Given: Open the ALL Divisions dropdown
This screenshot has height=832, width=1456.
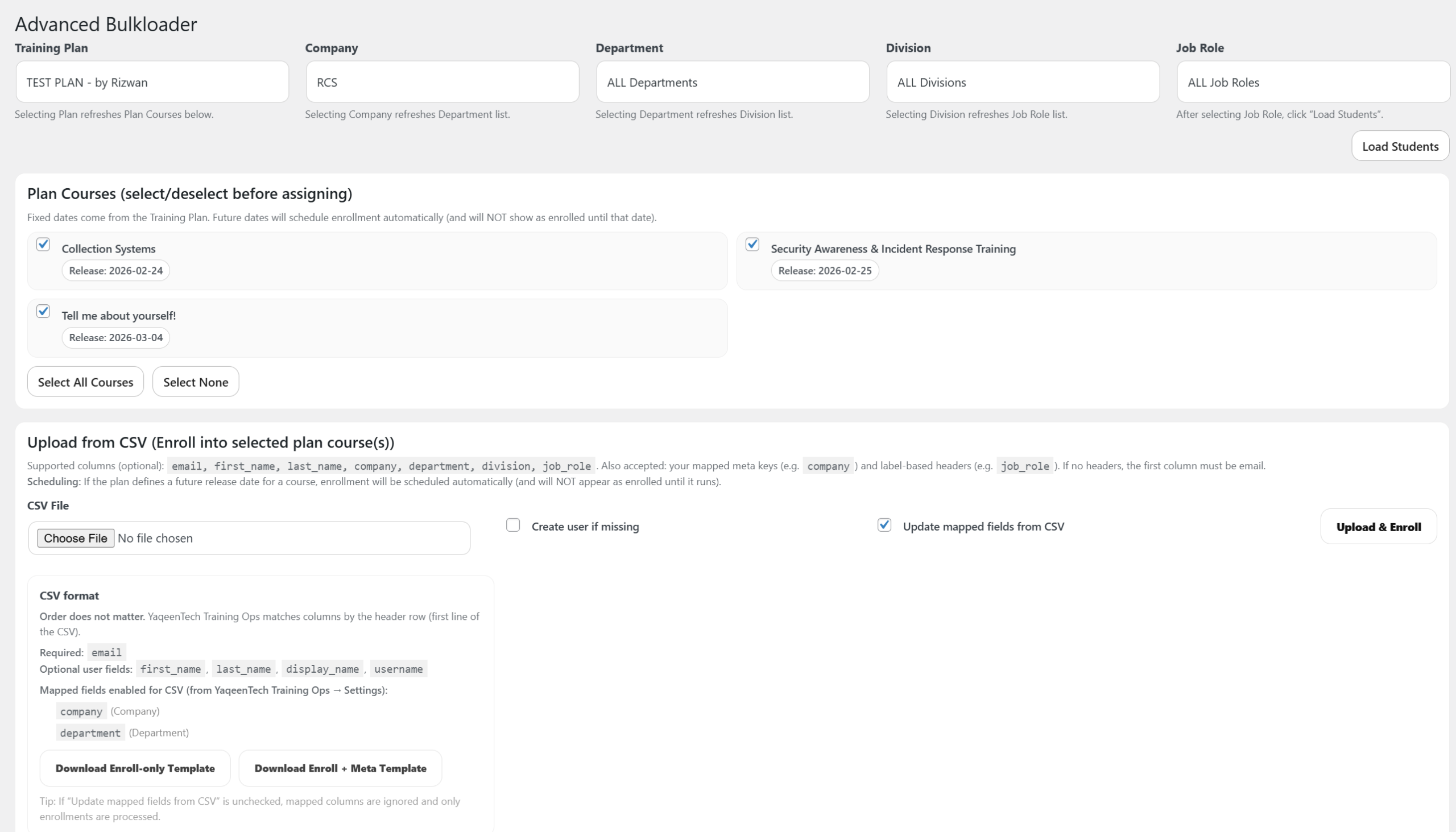Looking at the screenshot, I should pos(1022,82).
